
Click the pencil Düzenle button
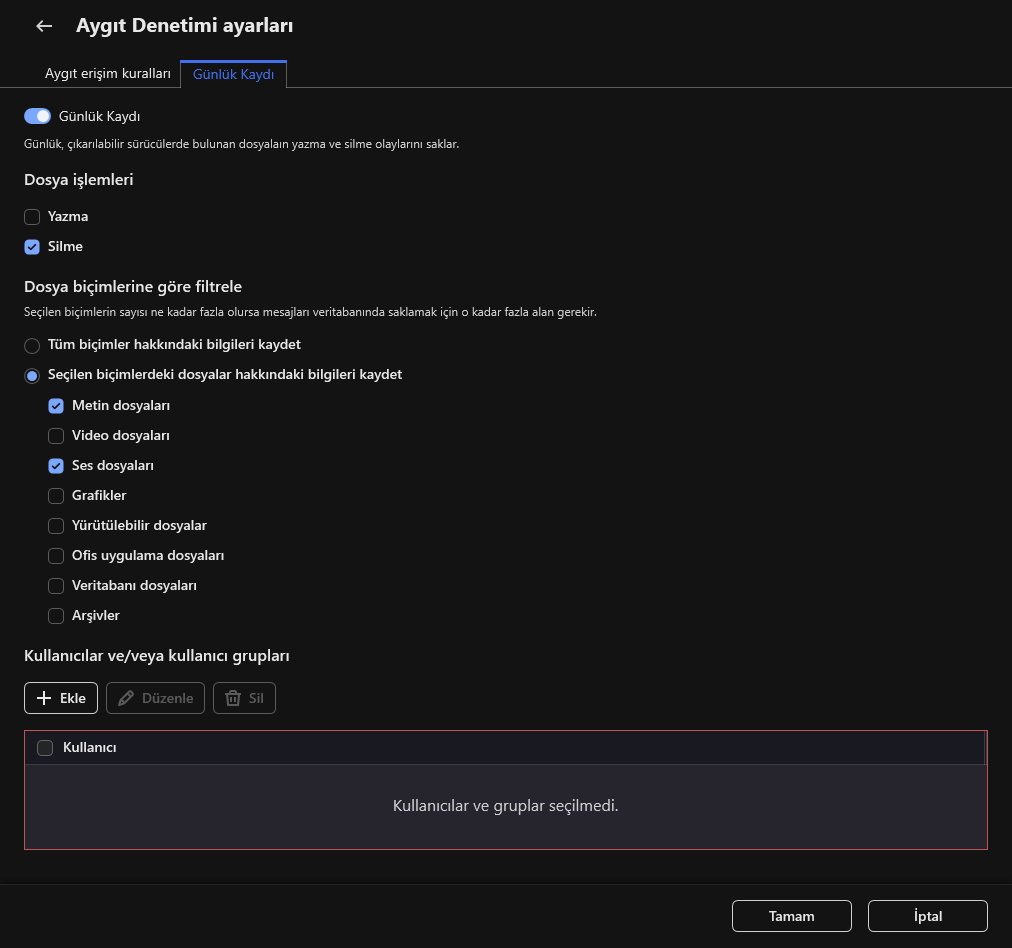(x=155, y=698)
